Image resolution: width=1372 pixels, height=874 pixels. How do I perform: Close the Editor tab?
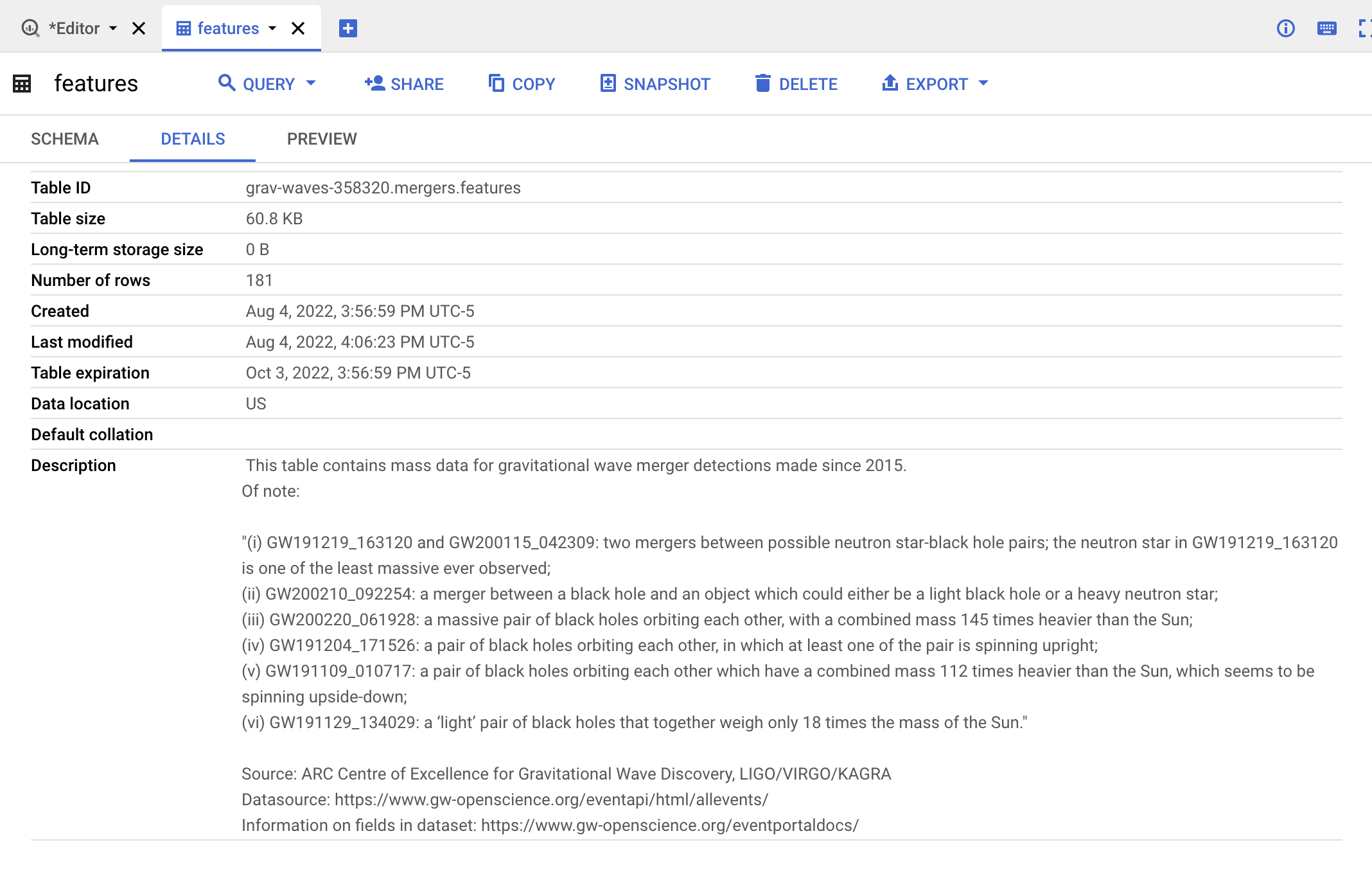(139, 28)
